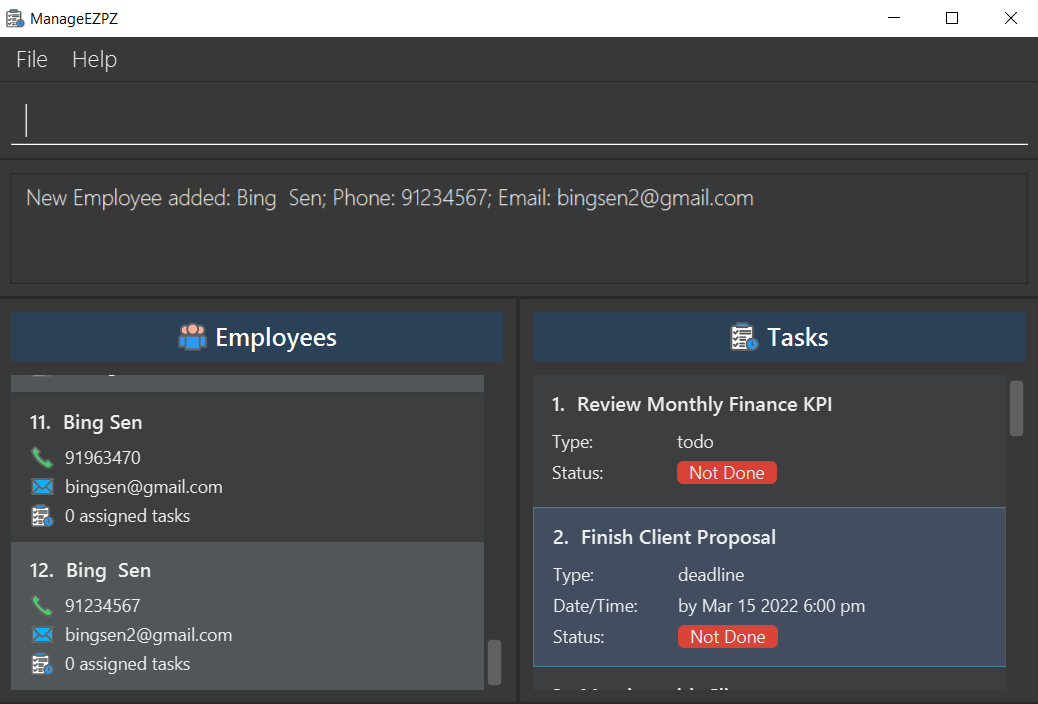Image resolution: width=1038 pixels, height=704 pixels.
Task: Click "0 assigned tasks" under employee 12
Action: tap(127, 664)
